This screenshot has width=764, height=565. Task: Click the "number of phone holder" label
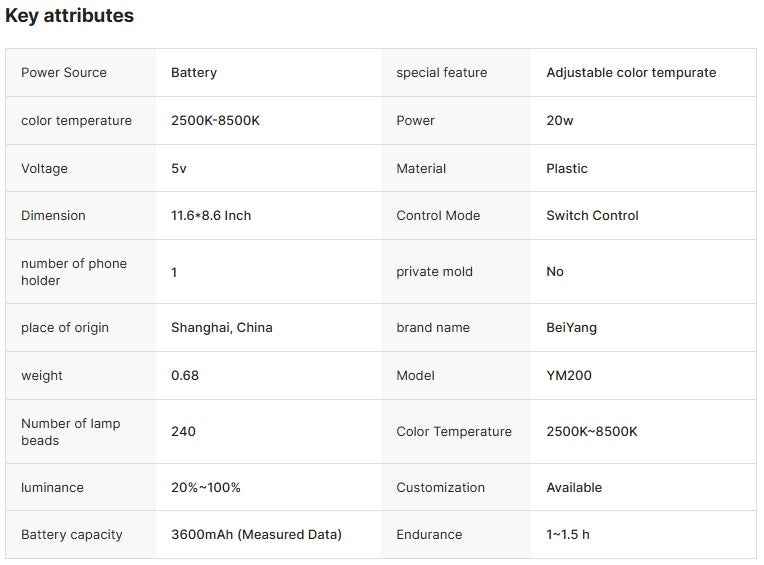click(x=74, y=272)
